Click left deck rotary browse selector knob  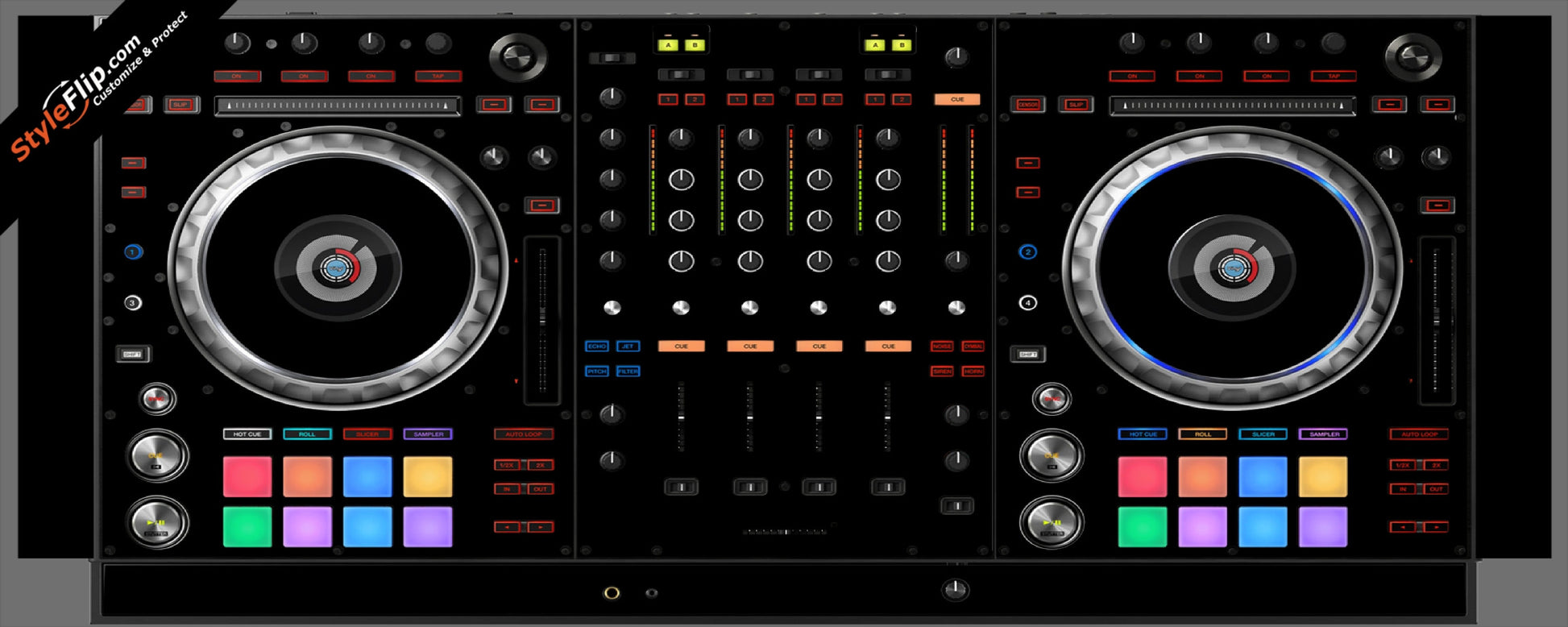[518, 56]
